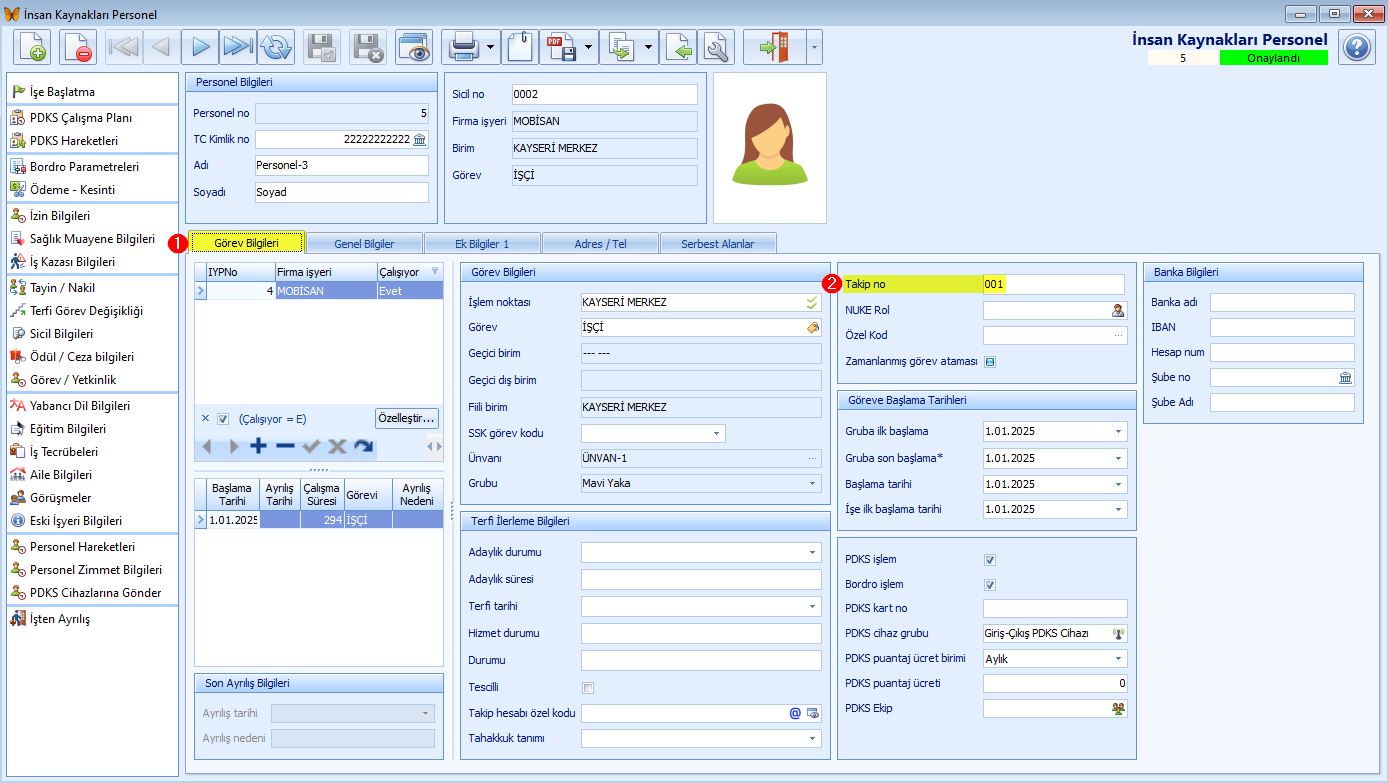This screenshot has width=1388, height=783.
Task: Open the PDKS puantaj ücret birimi dropdown
Action: pos(1118,660)
